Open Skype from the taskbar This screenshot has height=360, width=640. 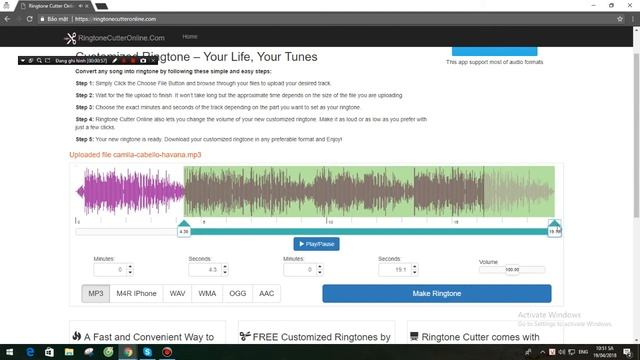pos(147,352)
